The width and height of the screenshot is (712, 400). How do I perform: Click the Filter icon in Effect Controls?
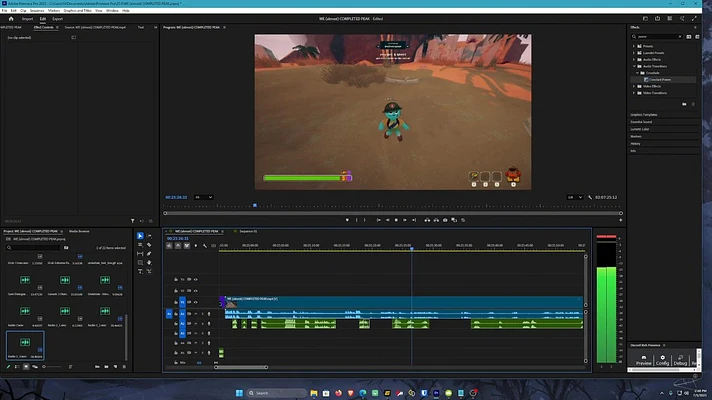pyautogui.click(x=133, y=221)
